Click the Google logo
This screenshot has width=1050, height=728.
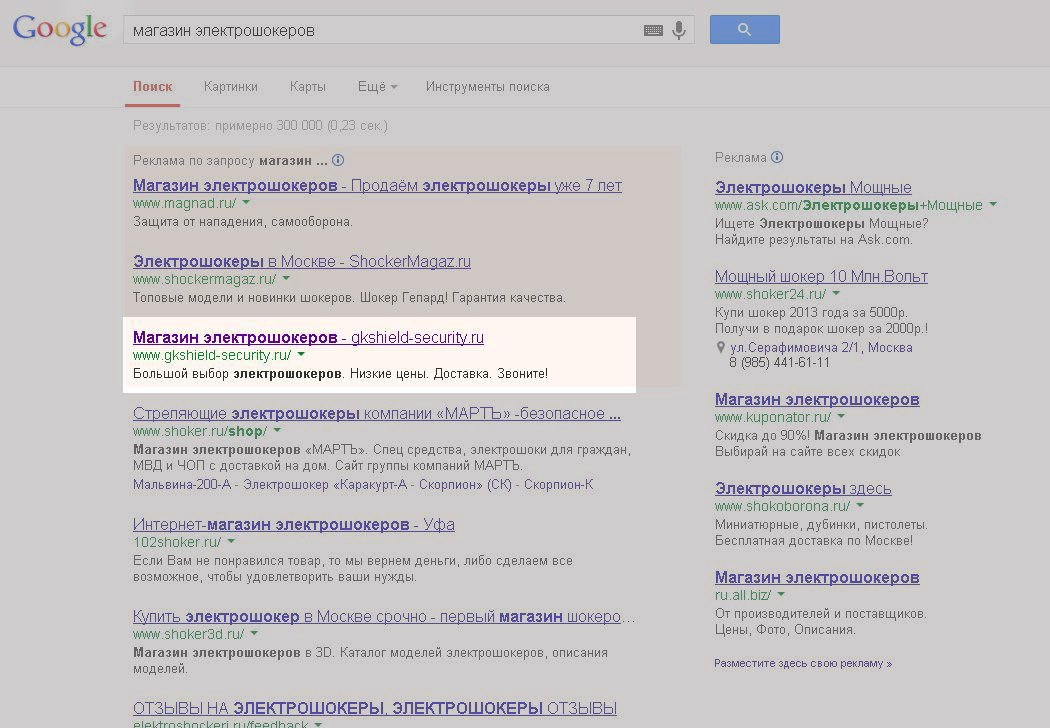click(x=60, y=29)
